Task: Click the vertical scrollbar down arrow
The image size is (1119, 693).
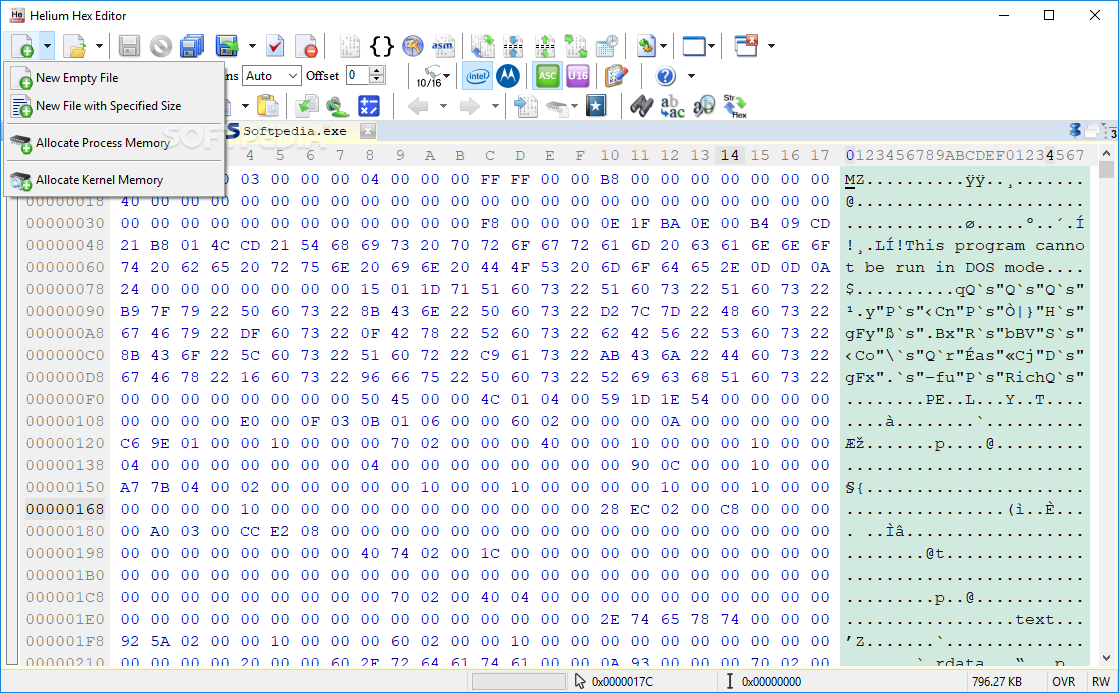Action: tap(1106, 657)
